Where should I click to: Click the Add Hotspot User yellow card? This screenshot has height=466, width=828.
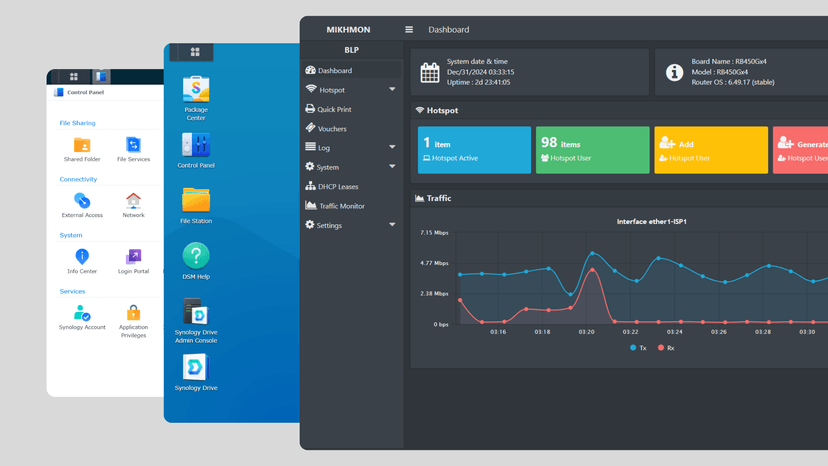click(x=711, y=150)
